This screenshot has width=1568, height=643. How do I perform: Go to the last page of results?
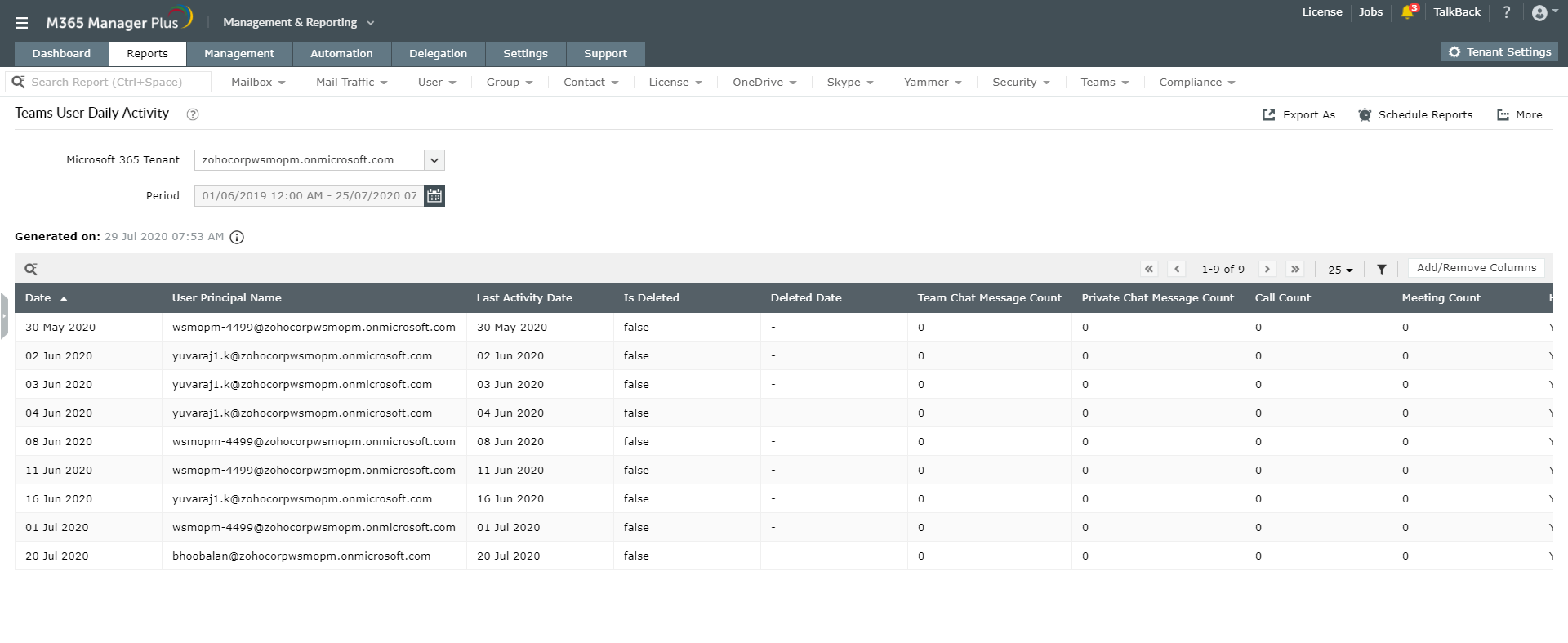[1294, 269]
